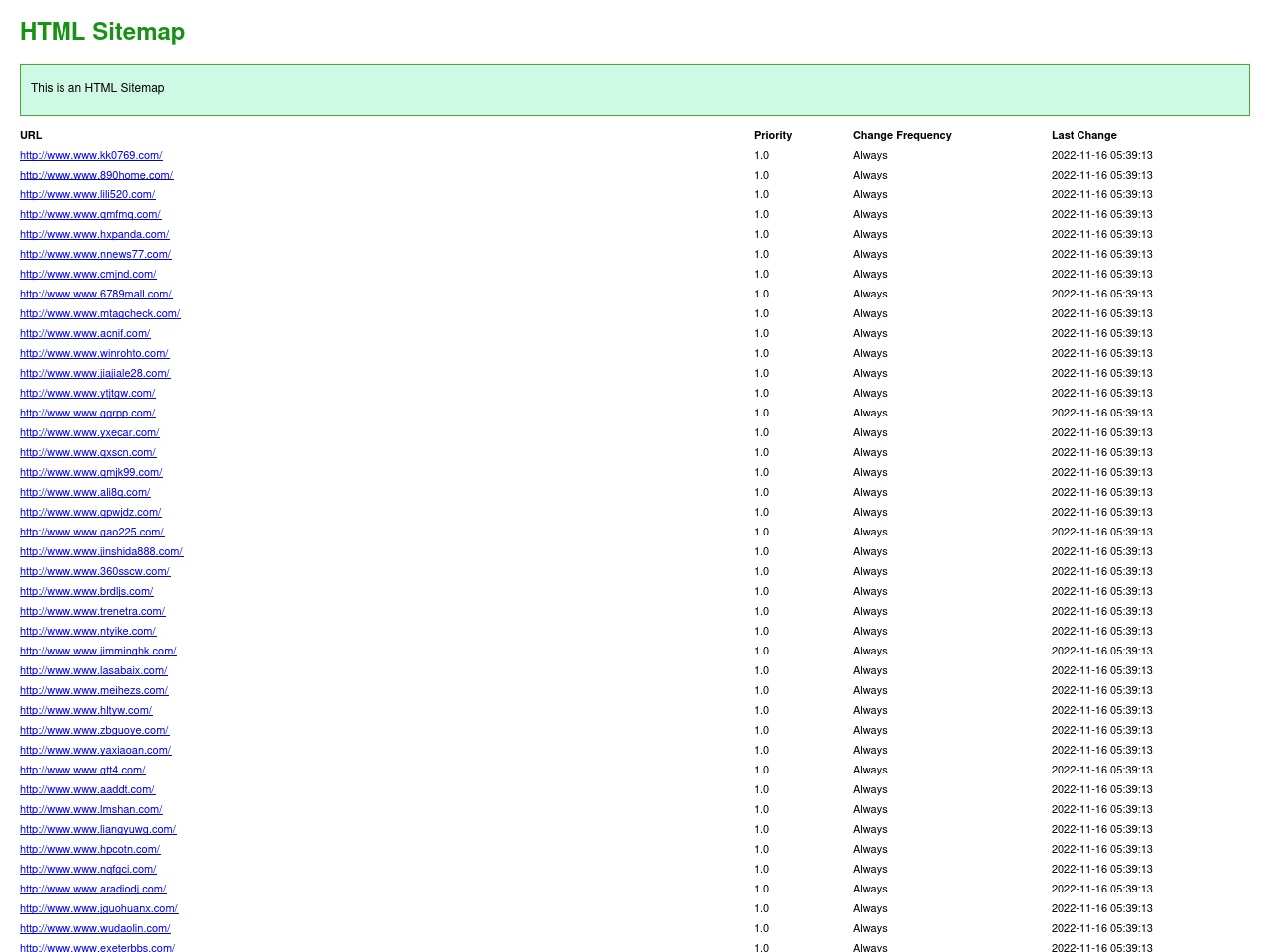The width and height of the screenshot is (1270, 952).
Task: Click the meihezs.com link
Action: pyautogui.click(x=94, y=690)
